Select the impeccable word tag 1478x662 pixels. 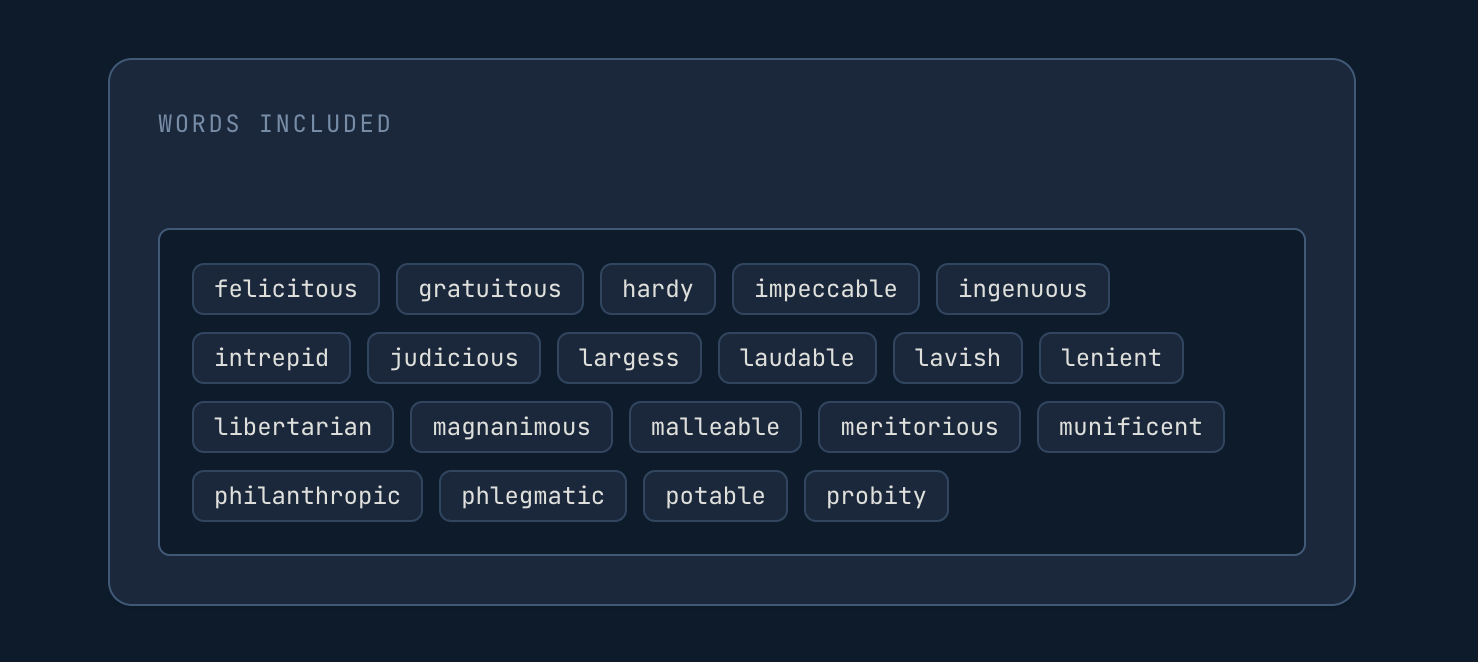[826, 289]
